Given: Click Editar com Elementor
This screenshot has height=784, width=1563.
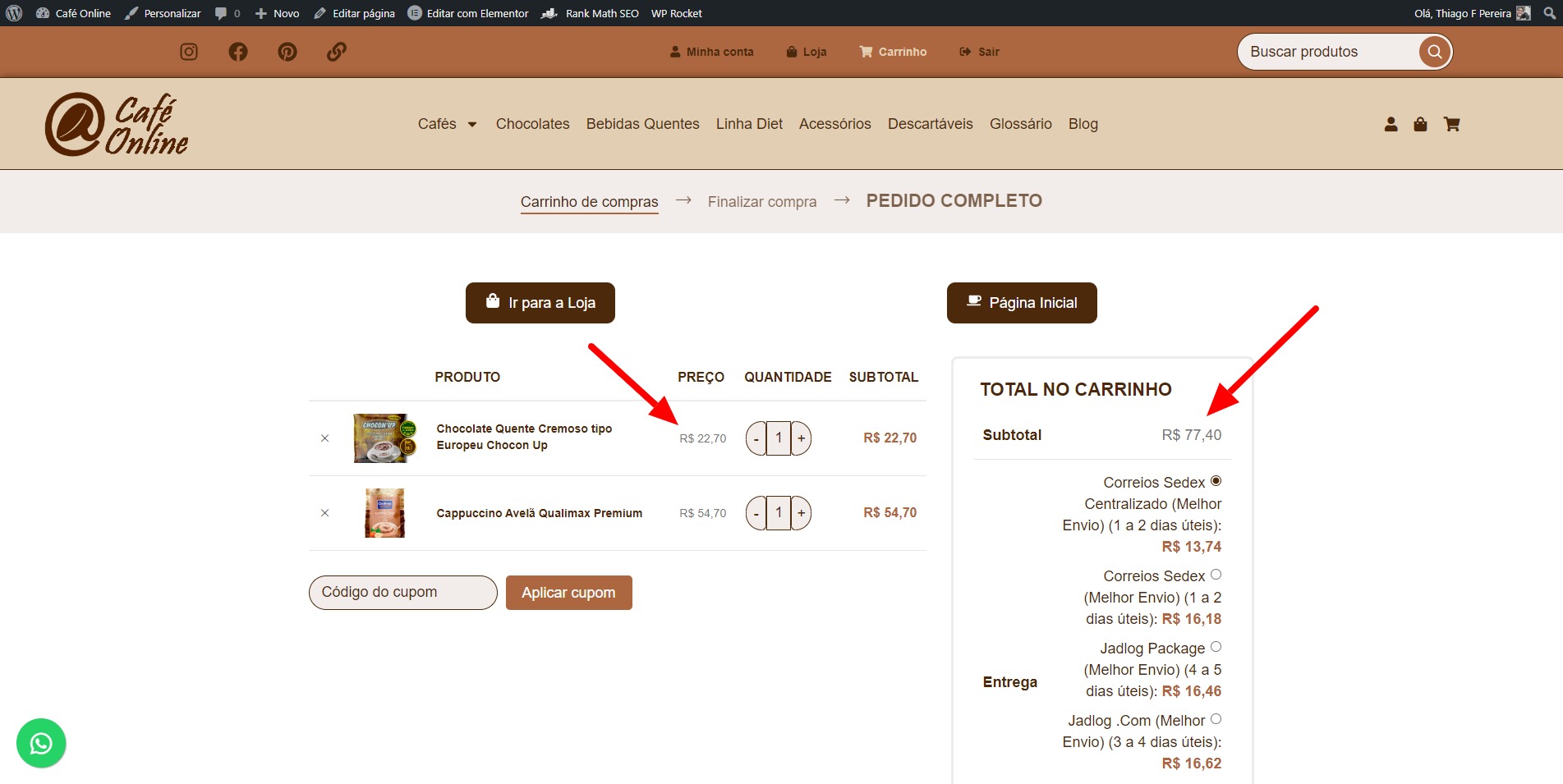Looking at the screenshot, I should click(x=468, y=13).
